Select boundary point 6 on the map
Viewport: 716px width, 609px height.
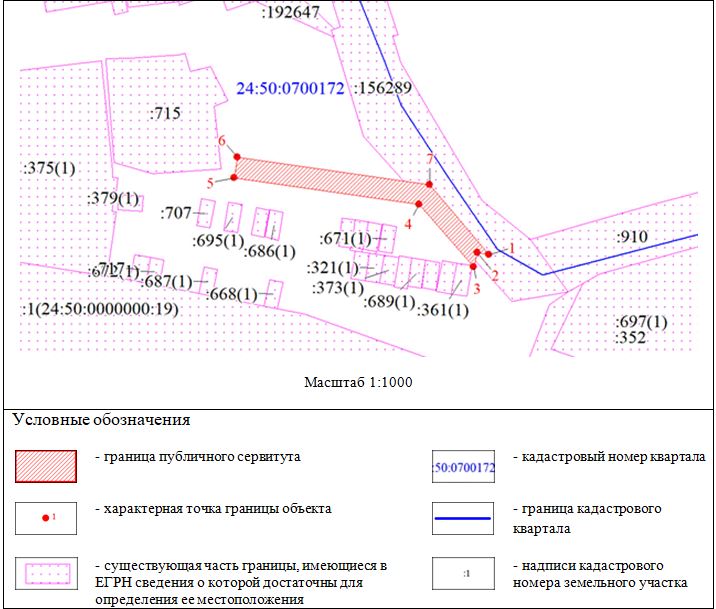237,157
